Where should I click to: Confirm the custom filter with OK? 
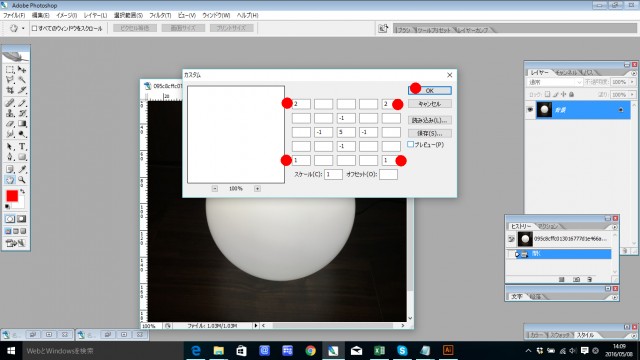pos(429,91)
